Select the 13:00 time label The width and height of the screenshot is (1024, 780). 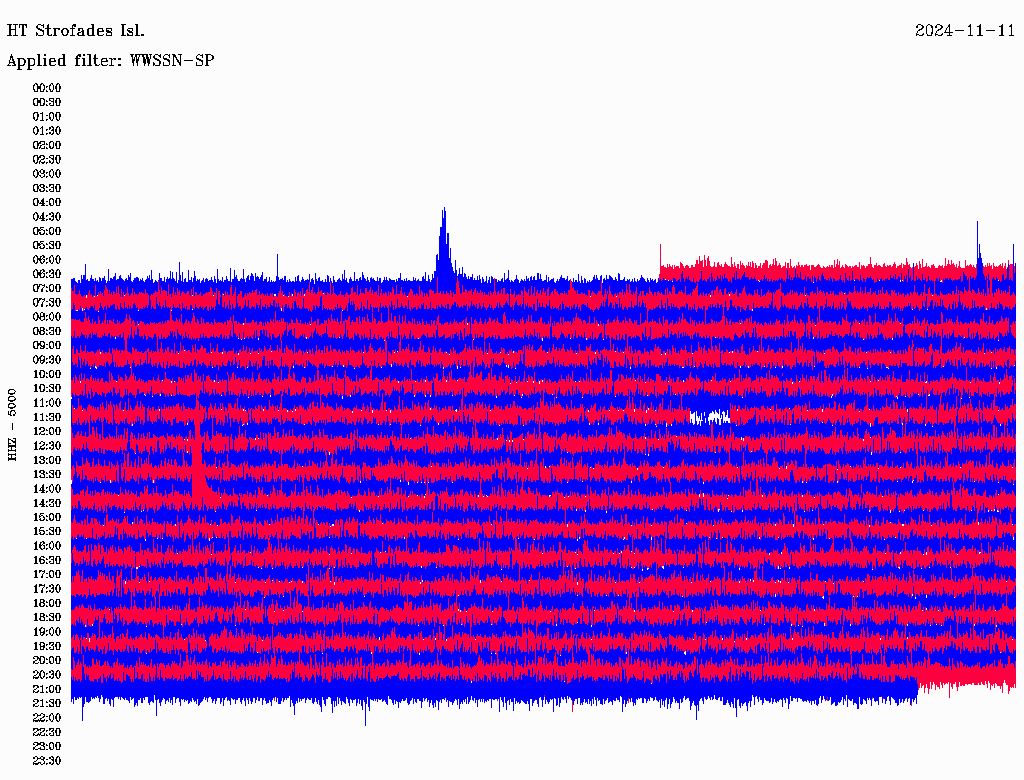(x=47, y=460)
